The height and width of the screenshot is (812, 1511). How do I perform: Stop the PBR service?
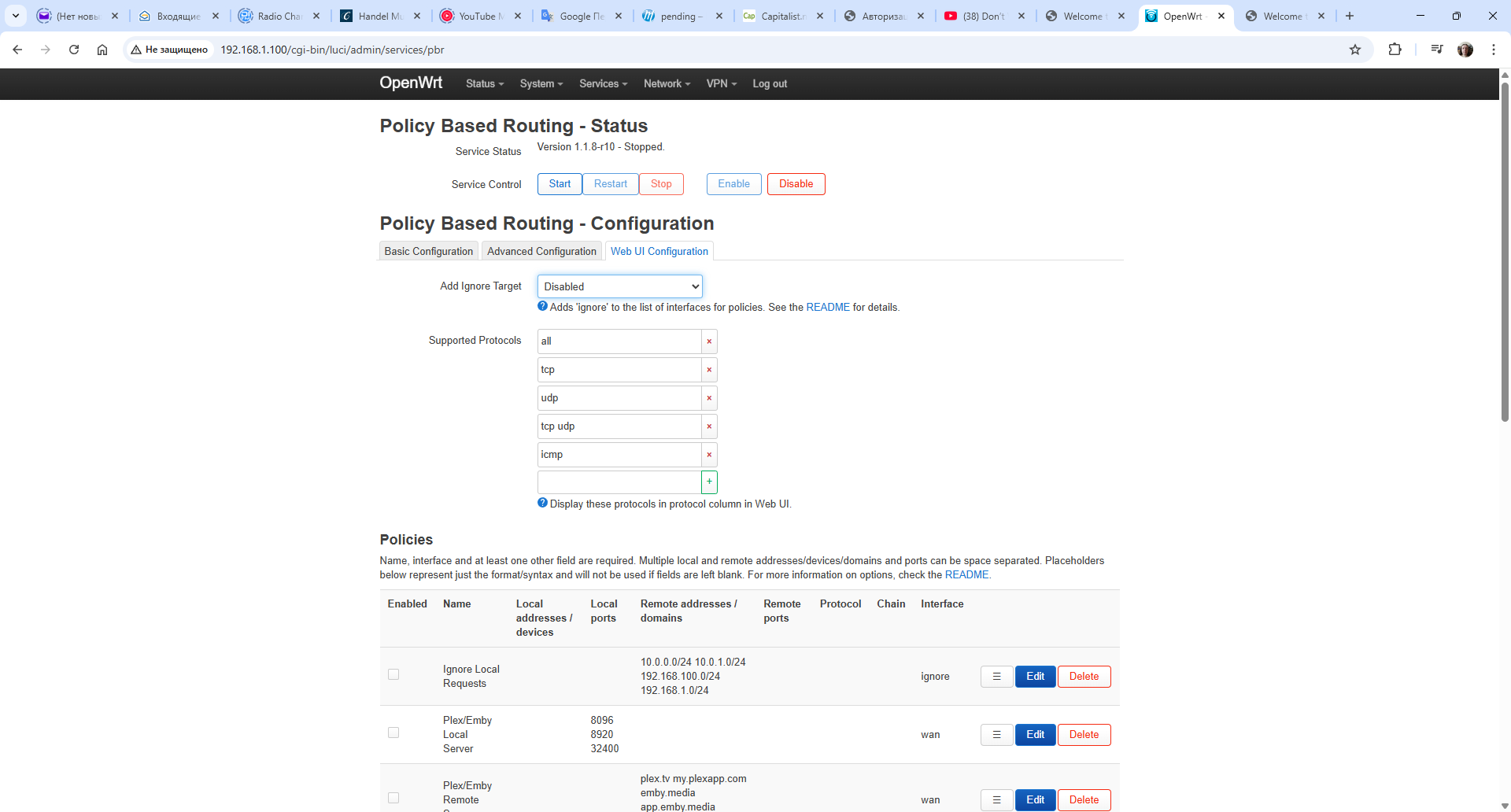click(x=661, y=184)
